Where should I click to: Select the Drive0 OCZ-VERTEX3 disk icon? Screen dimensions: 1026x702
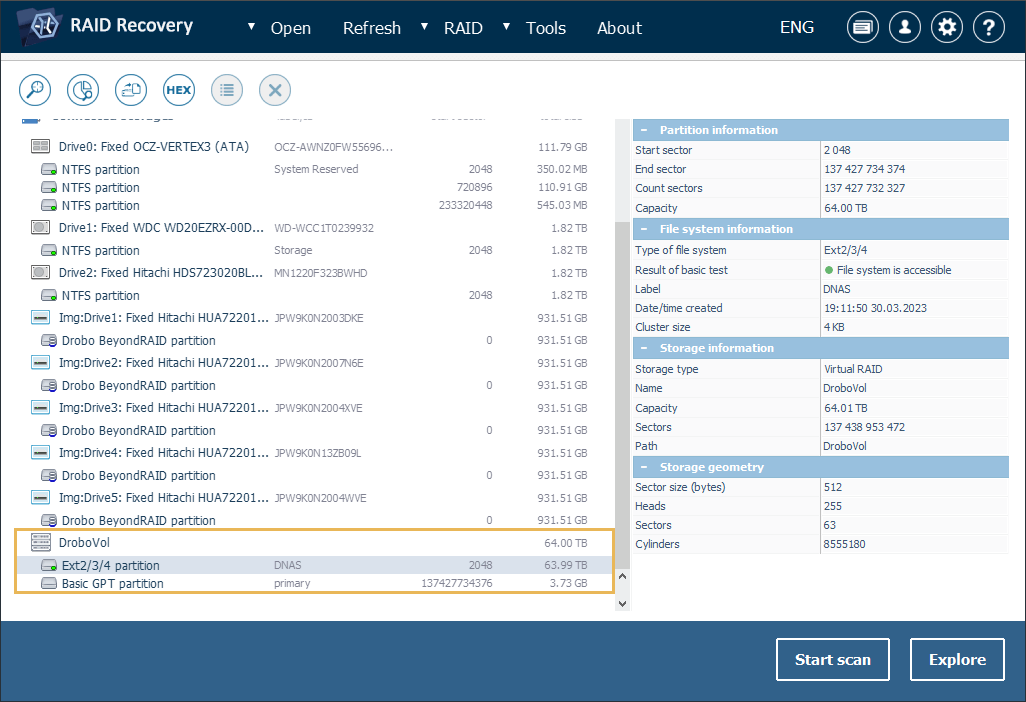(41, 147)
